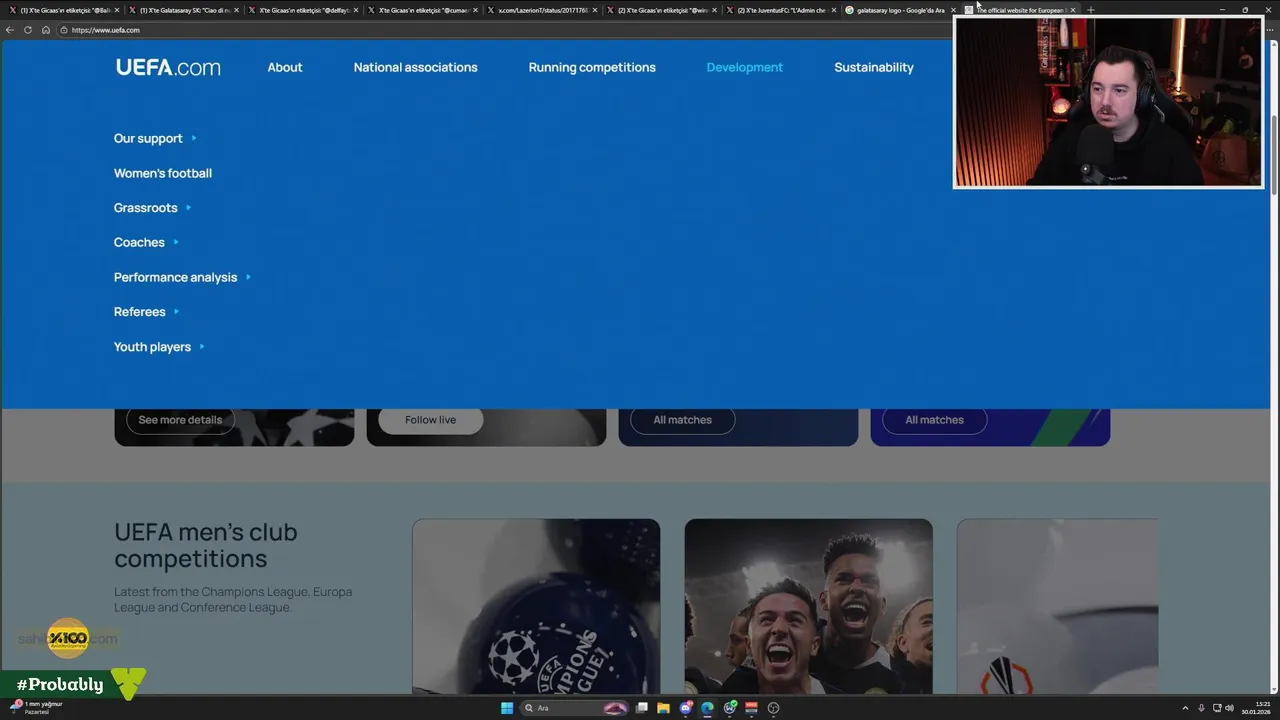Open WhatsApp from the taskbar
Screen dimensions: 1280x720
[x=730, y=708]
